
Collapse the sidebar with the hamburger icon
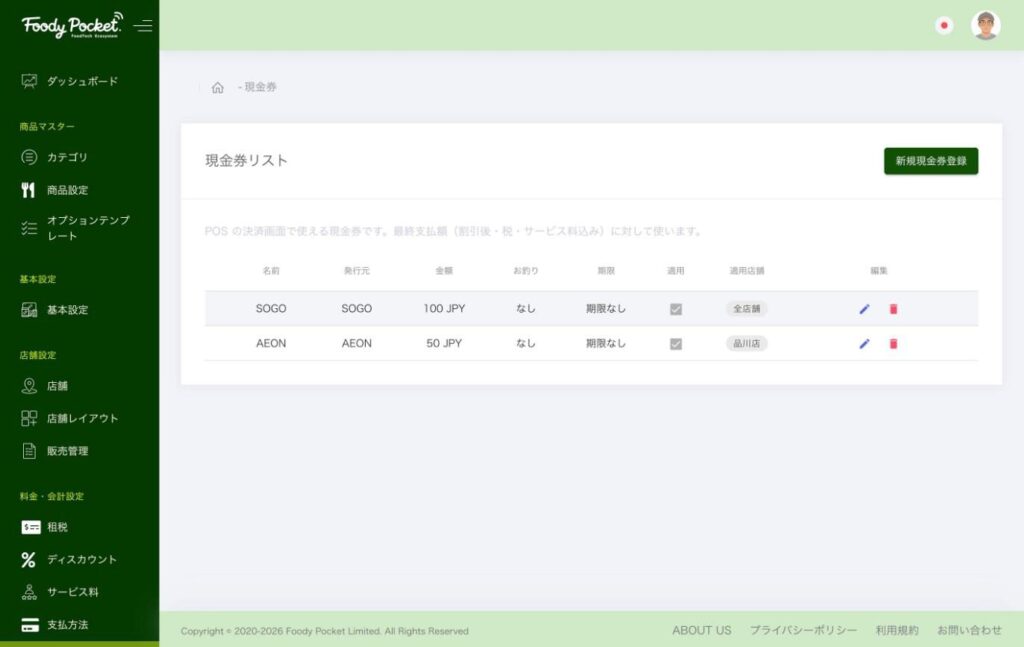[x=143, y=25]
